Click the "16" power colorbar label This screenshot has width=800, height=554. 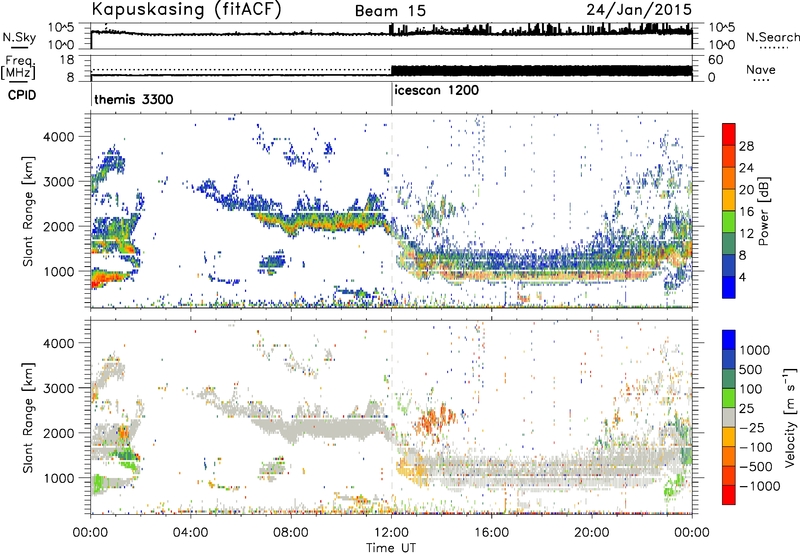coord(746,212)
